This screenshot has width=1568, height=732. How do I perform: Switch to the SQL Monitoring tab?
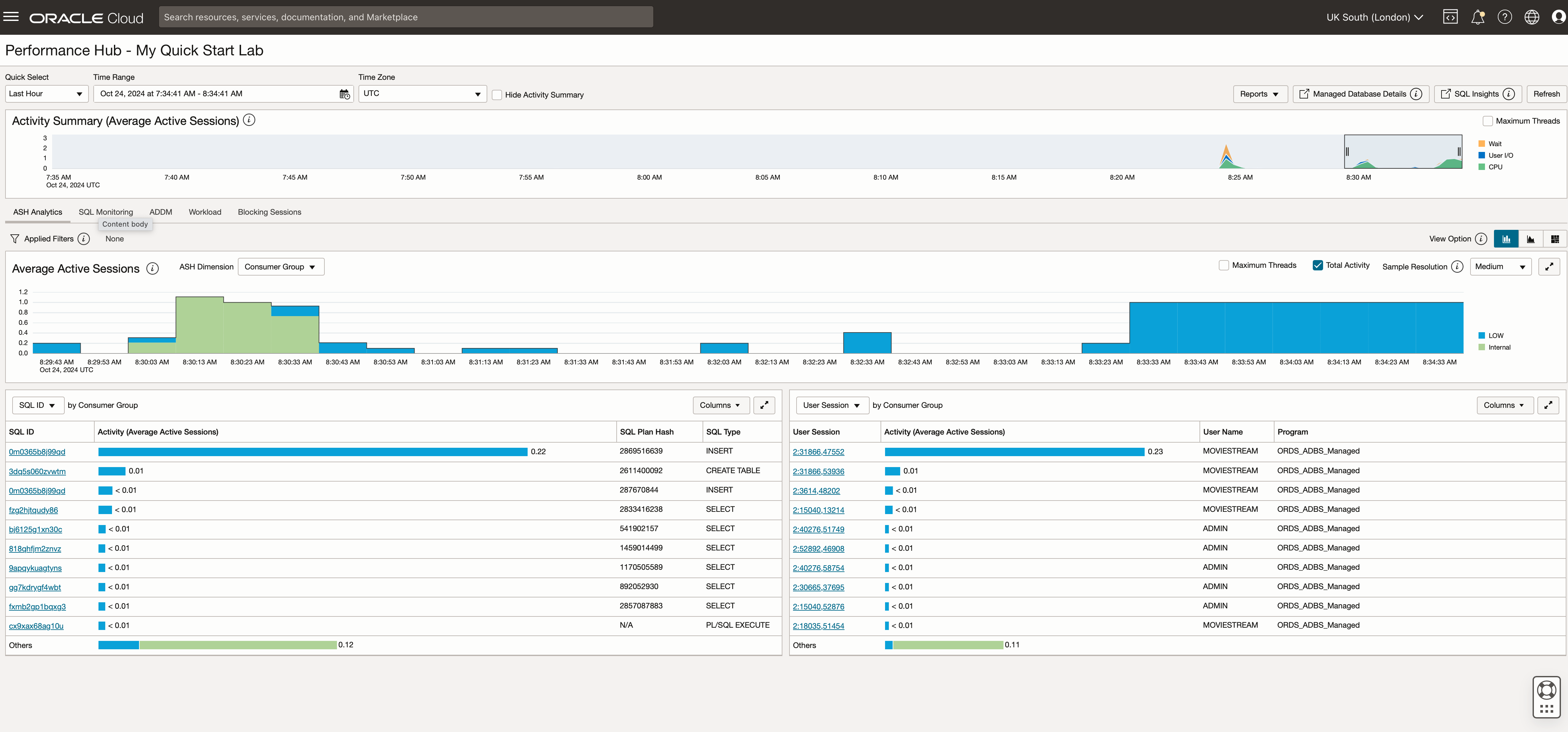[105, 212]
